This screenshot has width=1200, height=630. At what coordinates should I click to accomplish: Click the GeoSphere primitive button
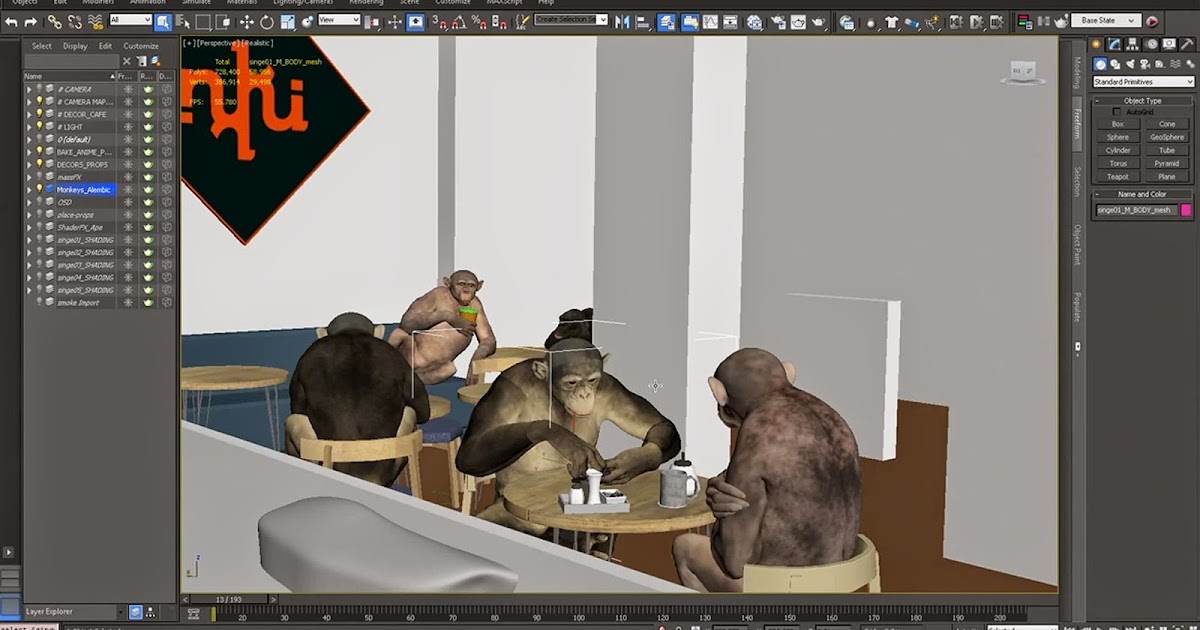pos(1167,137)
